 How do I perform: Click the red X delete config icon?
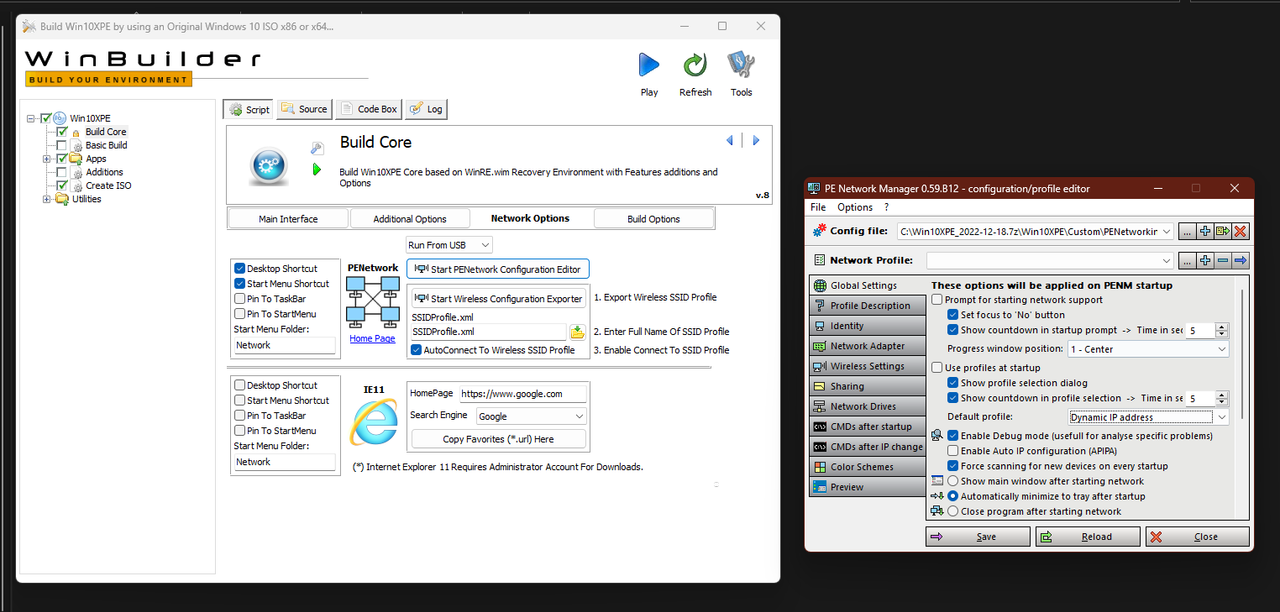(1241, 231)
